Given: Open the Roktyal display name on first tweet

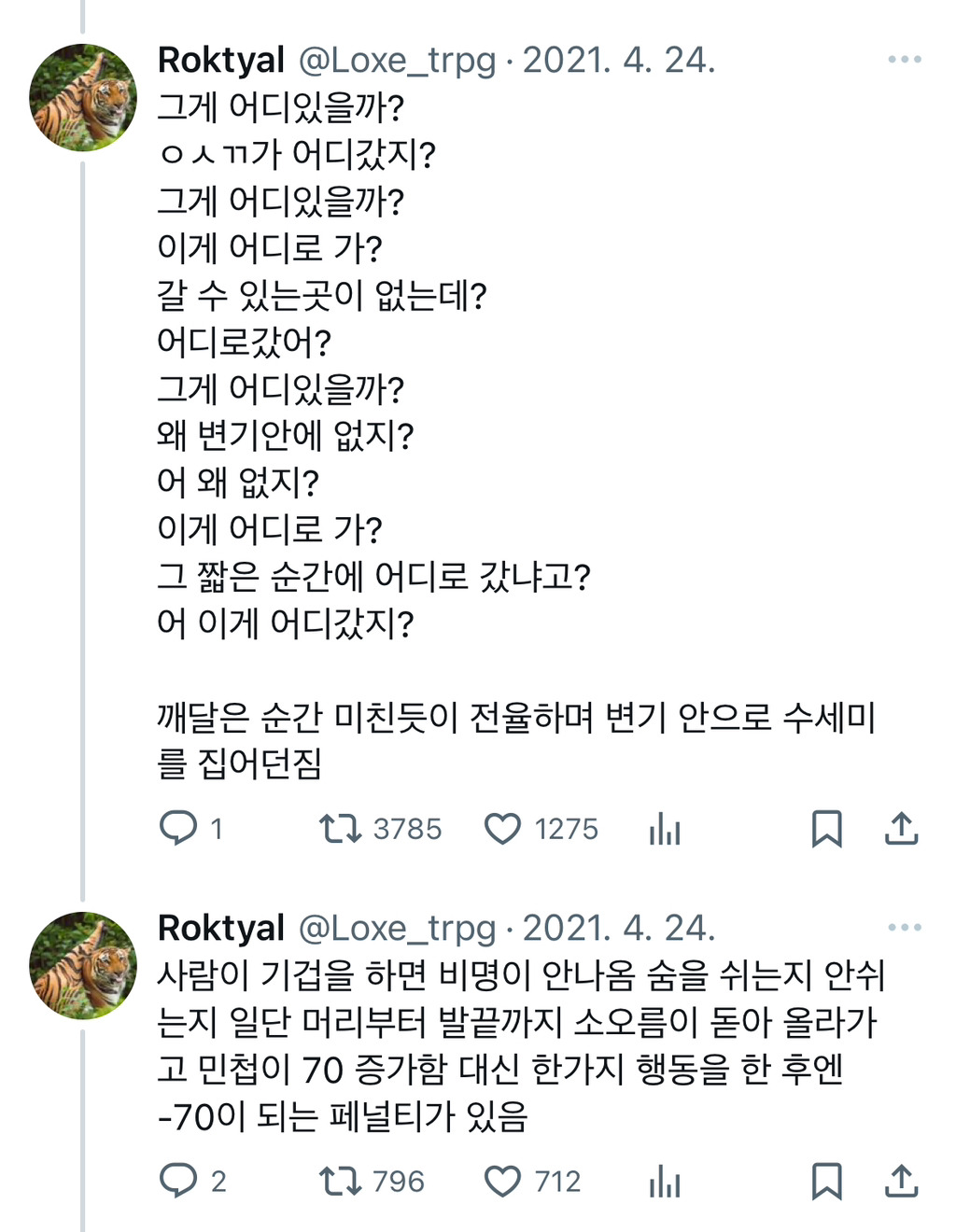Looking at the screenshot, I should click(221, 60).
